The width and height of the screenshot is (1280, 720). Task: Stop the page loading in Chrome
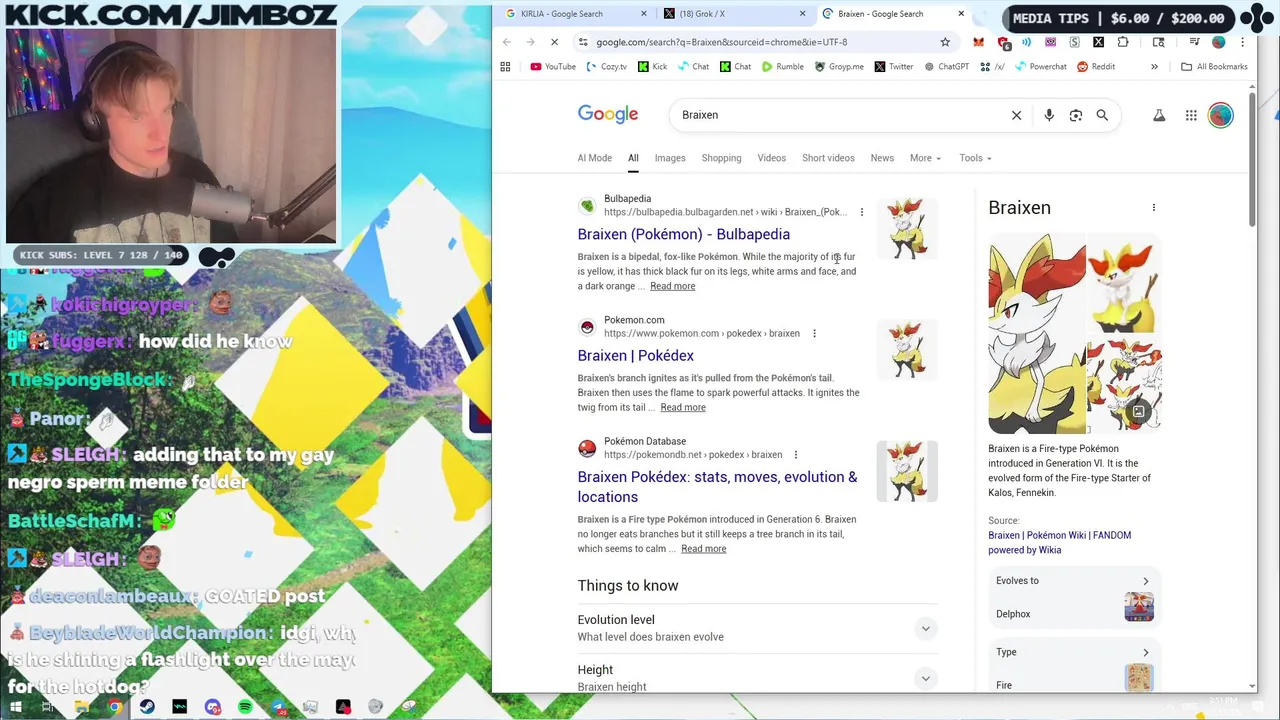pyautogui.click(x=554, y=42)
